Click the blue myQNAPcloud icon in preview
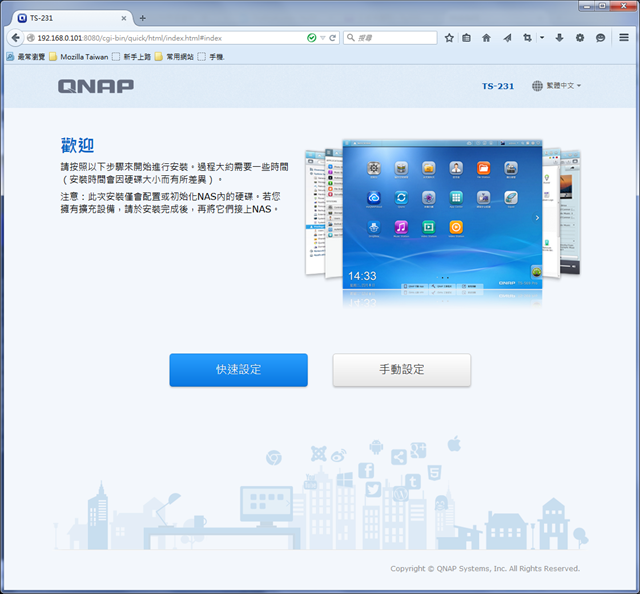 point(374,198)
